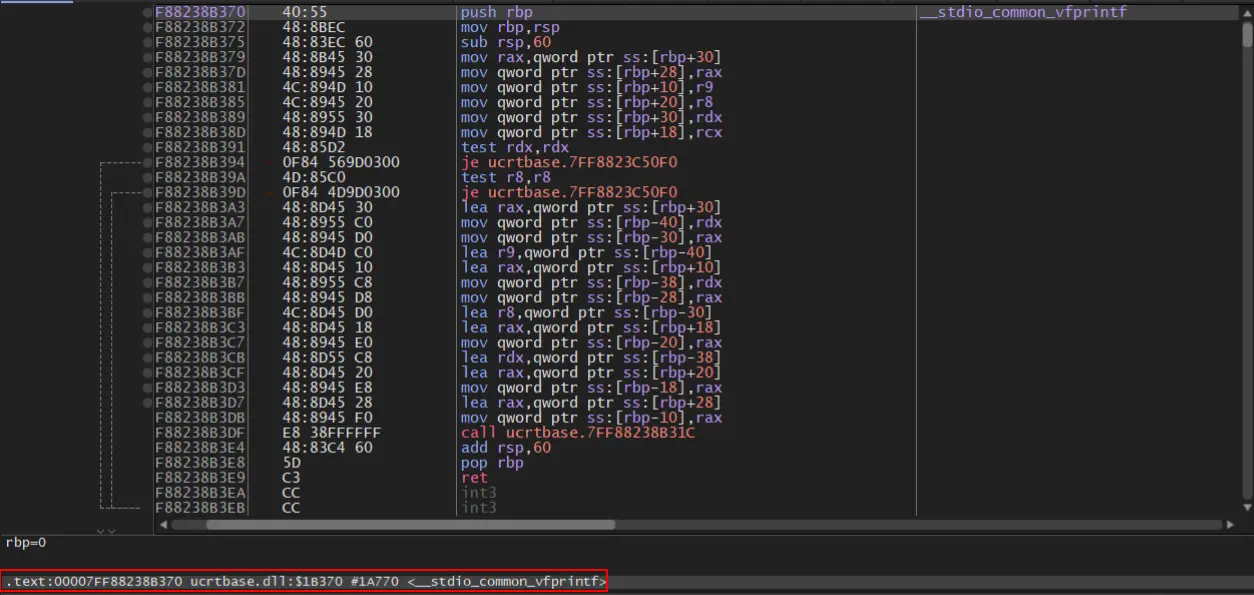The height and width of the screenshot is (595, 1254).
Task: Click the status bar address ".text:00007FF88238B370"
Action: pyautogui.click(x=94, y=581)
